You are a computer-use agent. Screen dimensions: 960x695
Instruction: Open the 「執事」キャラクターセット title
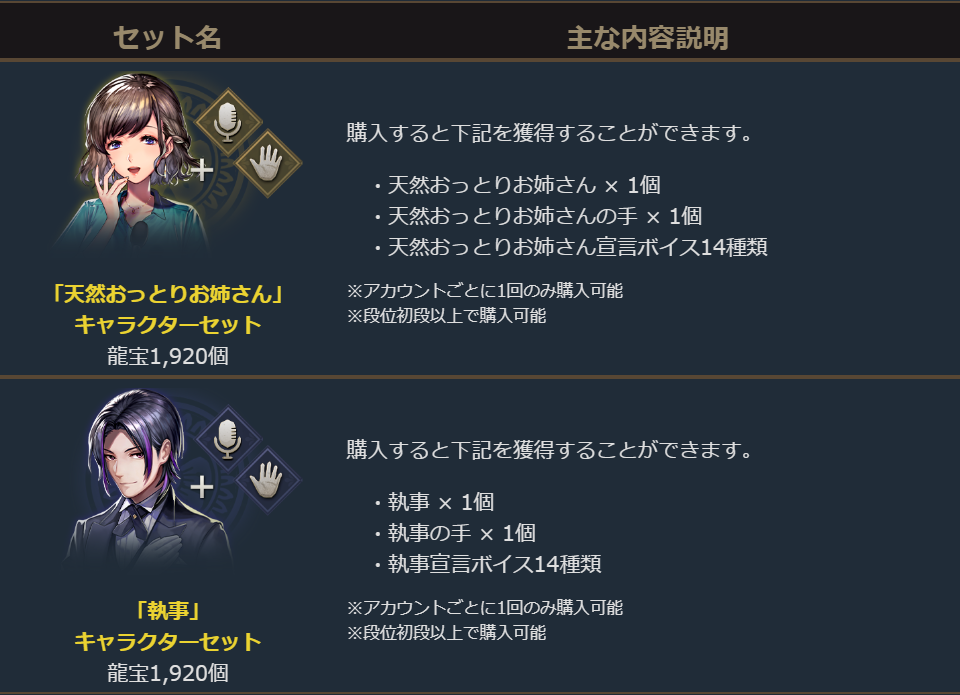[x=168, y=625]
